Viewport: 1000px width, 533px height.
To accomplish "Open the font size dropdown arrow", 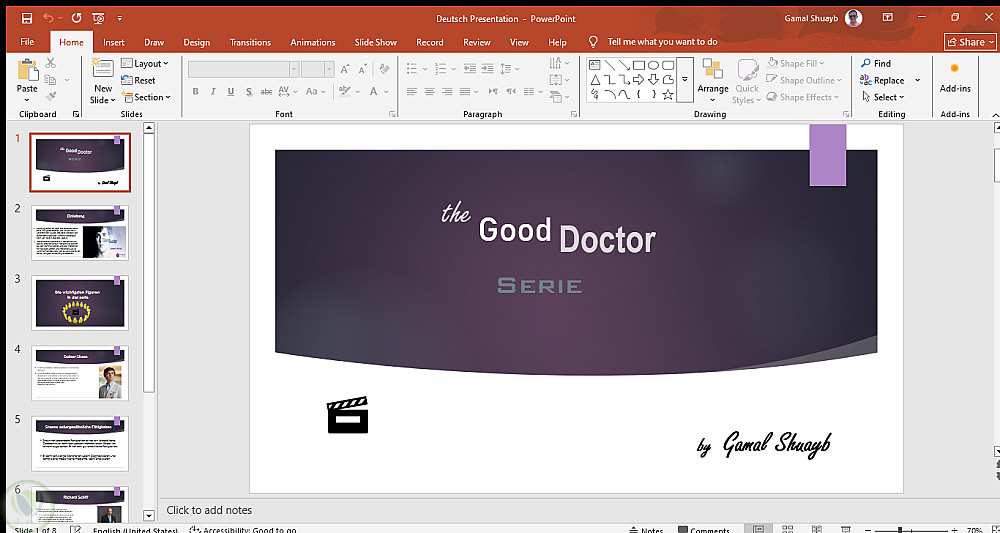I will click(329, 69).
